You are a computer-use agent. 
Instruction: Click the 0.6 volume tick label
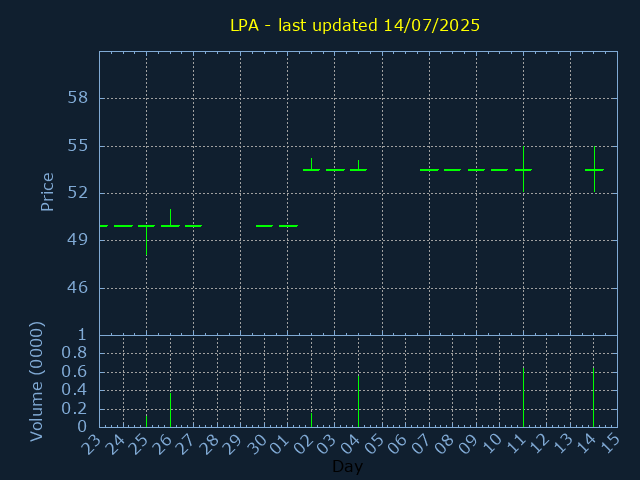(74, 371)
